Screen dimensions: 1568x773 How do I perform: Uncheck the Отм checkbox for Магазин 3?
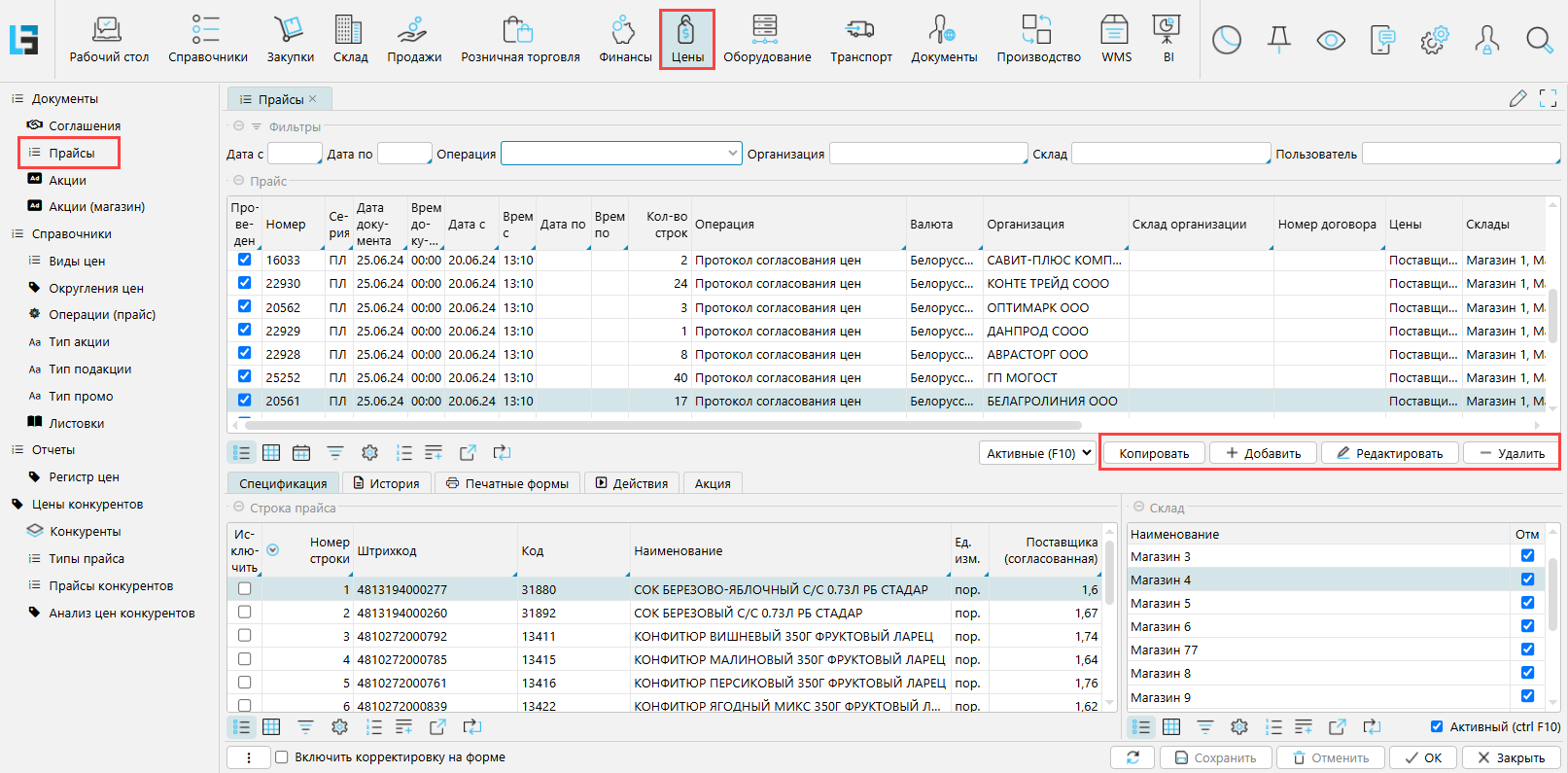pos(1527,556)
